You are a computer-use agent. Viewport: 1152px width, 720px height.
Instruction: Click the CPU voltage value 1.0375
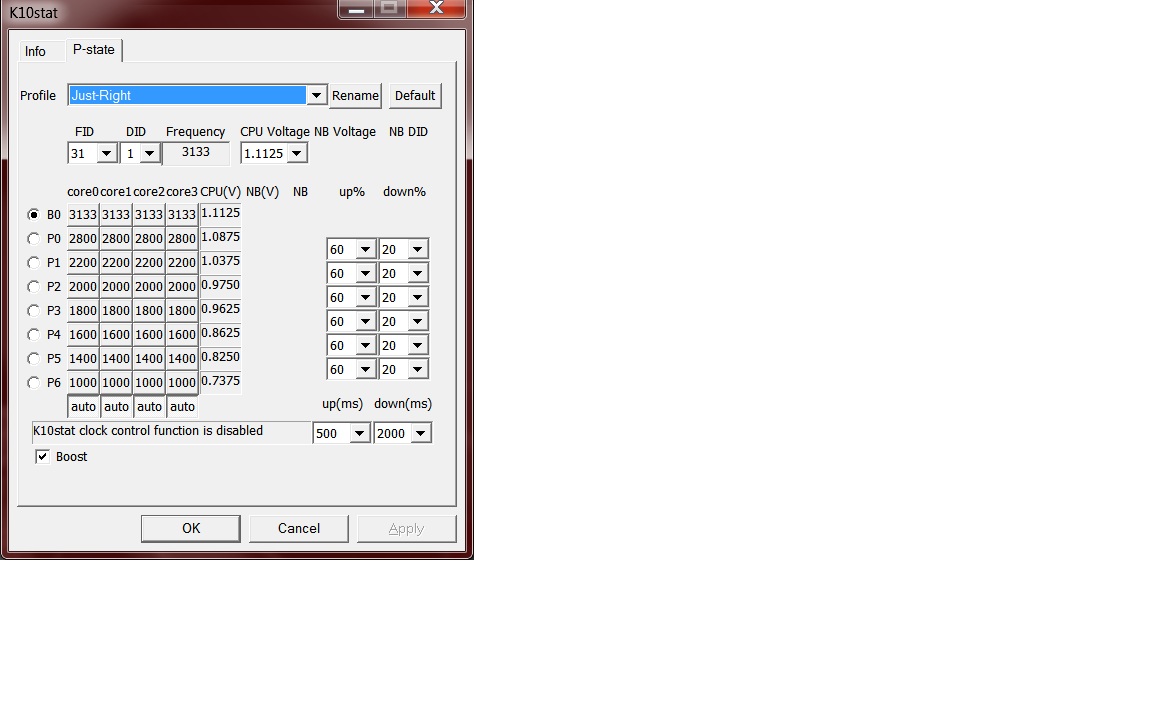click(220, 261)
